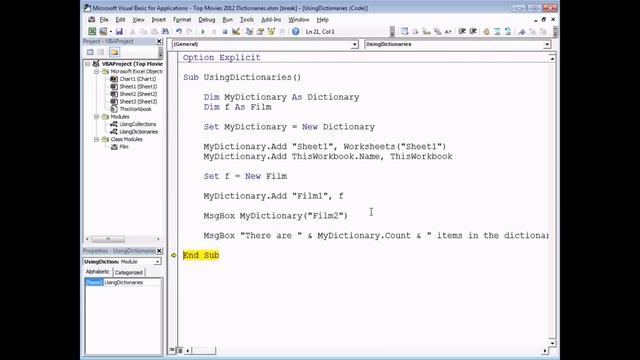
Task: Toggle Bookmark with the blue flag icon
Action: coord(522,31)
